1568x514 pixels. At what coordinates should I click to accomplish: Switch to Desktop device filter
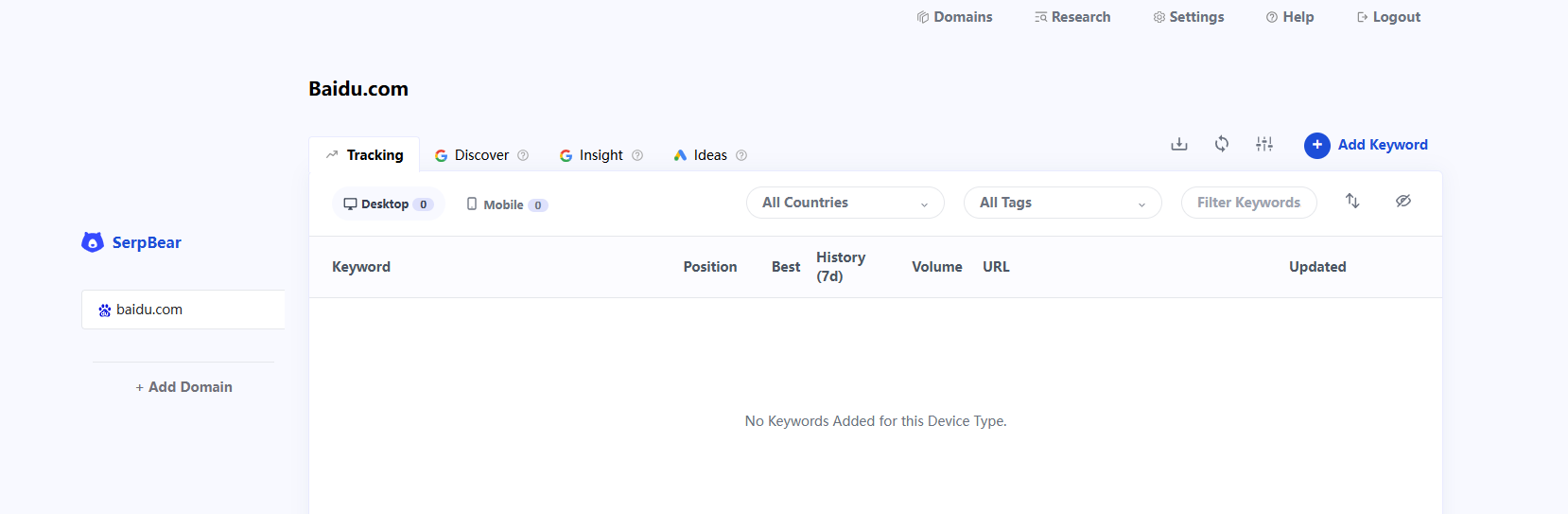coord(389,204)
